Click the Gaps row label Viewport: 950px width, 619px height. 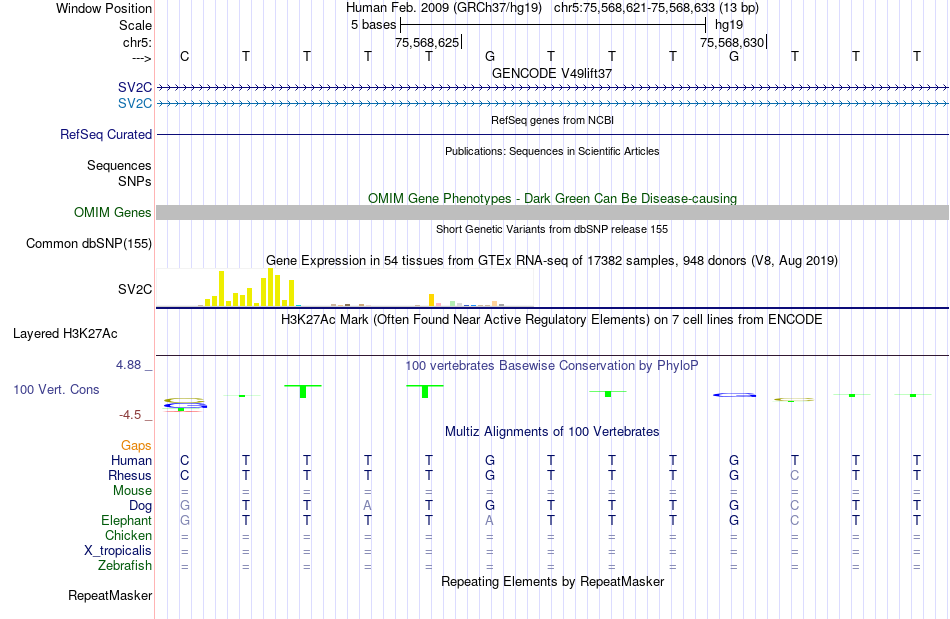point(136,446)
